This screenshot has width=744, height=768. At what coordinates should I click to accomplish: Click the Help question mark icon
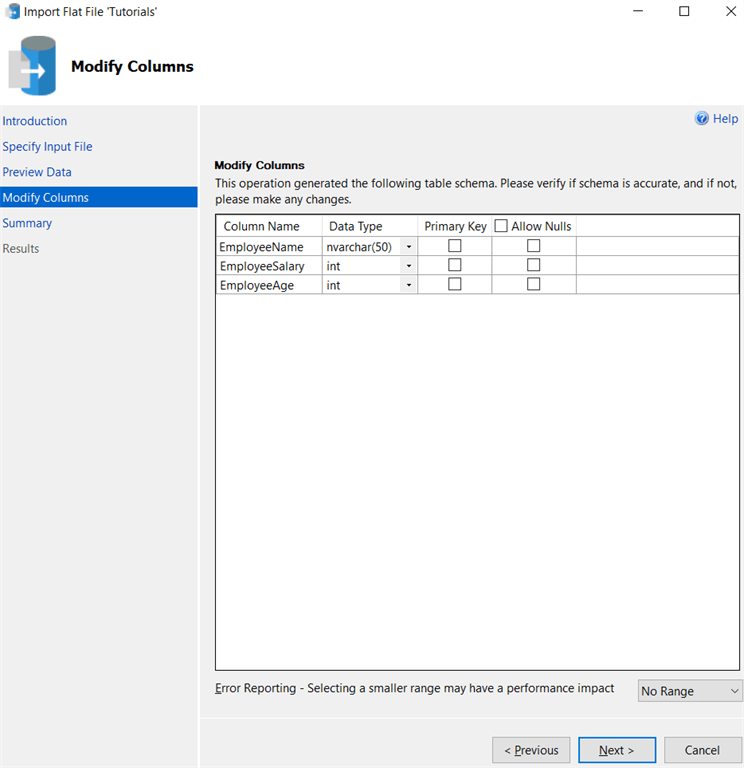[x=701, y=119]
